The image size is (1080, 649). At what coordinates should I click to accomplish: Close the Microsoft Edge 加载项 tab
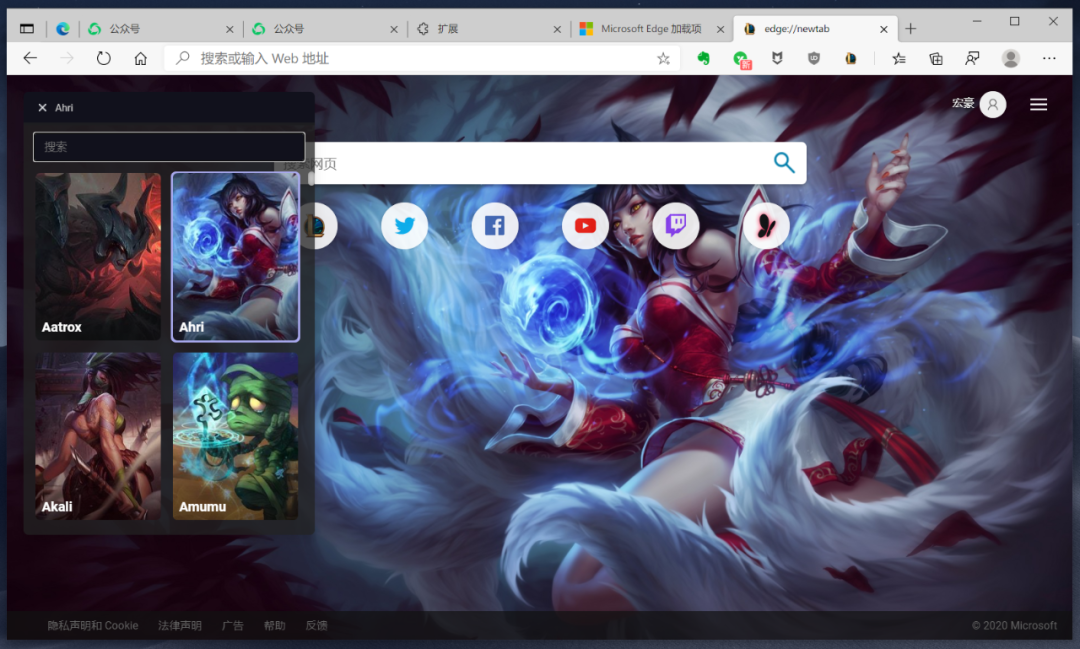720,29
